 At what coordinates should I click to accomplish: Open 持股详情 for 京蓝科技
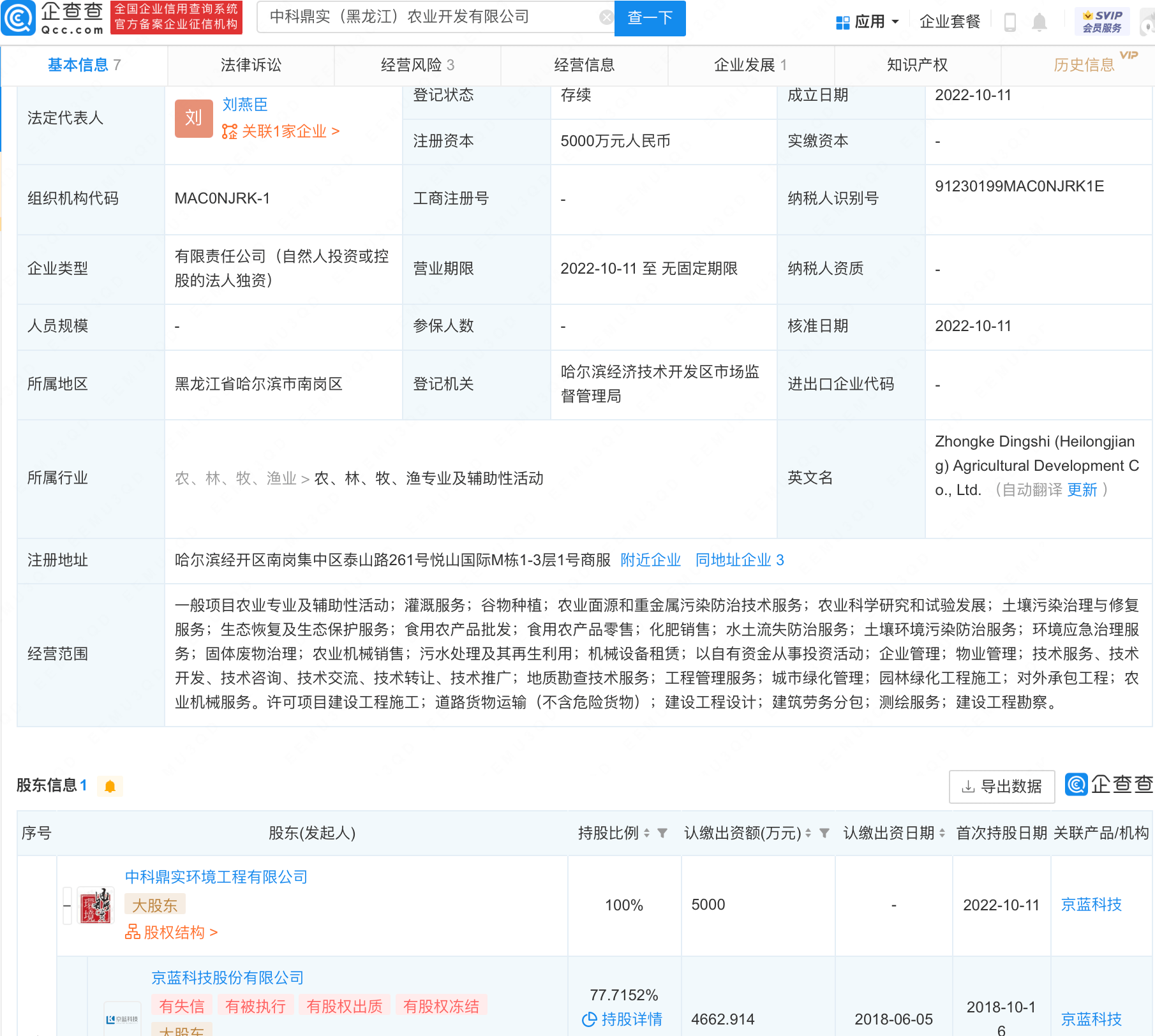[x=622, y=1019]
